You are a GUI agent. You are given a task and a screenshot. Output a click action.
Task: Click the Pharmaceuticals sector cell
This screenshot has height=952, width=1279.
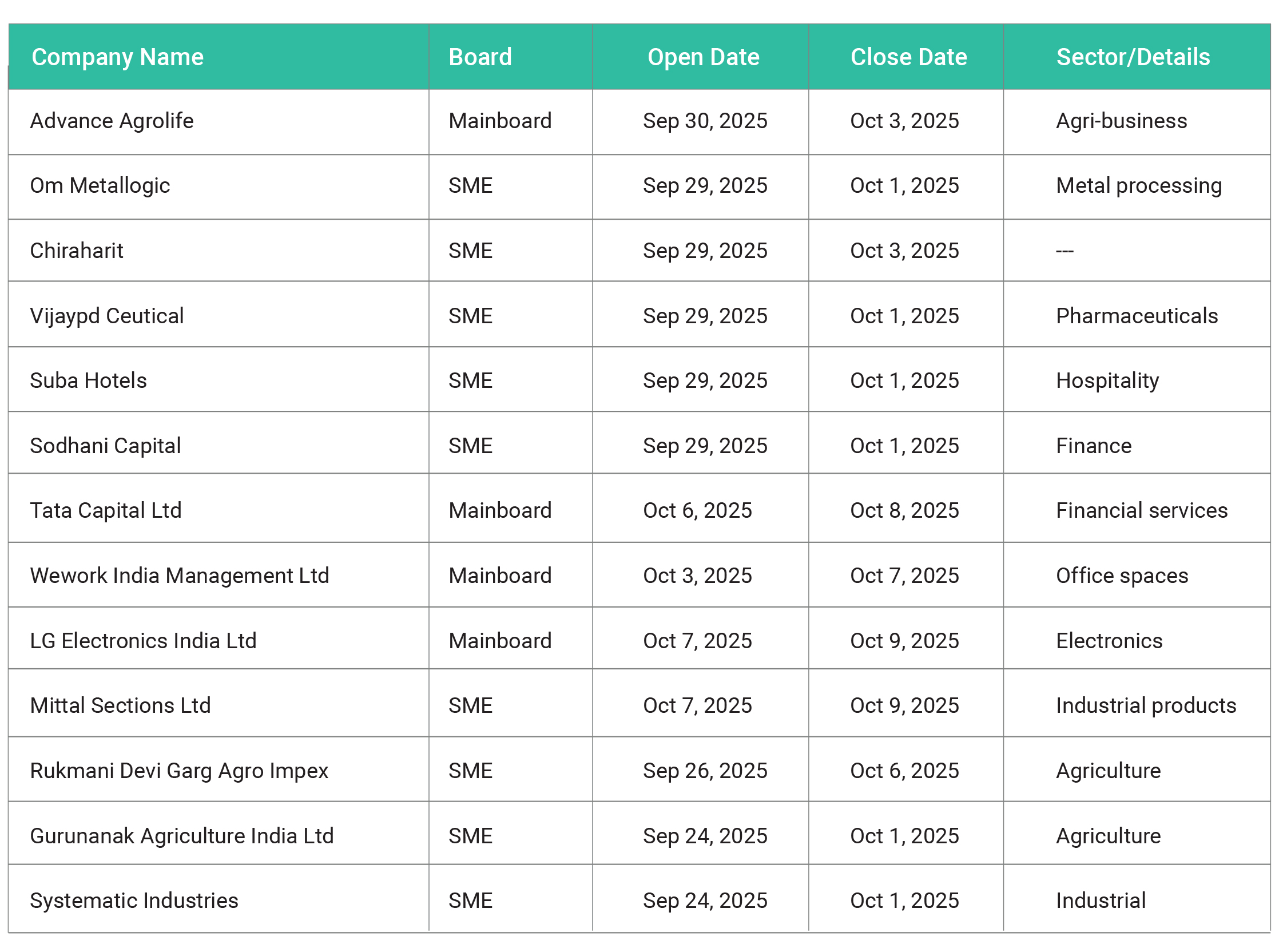pos(1136,316)
